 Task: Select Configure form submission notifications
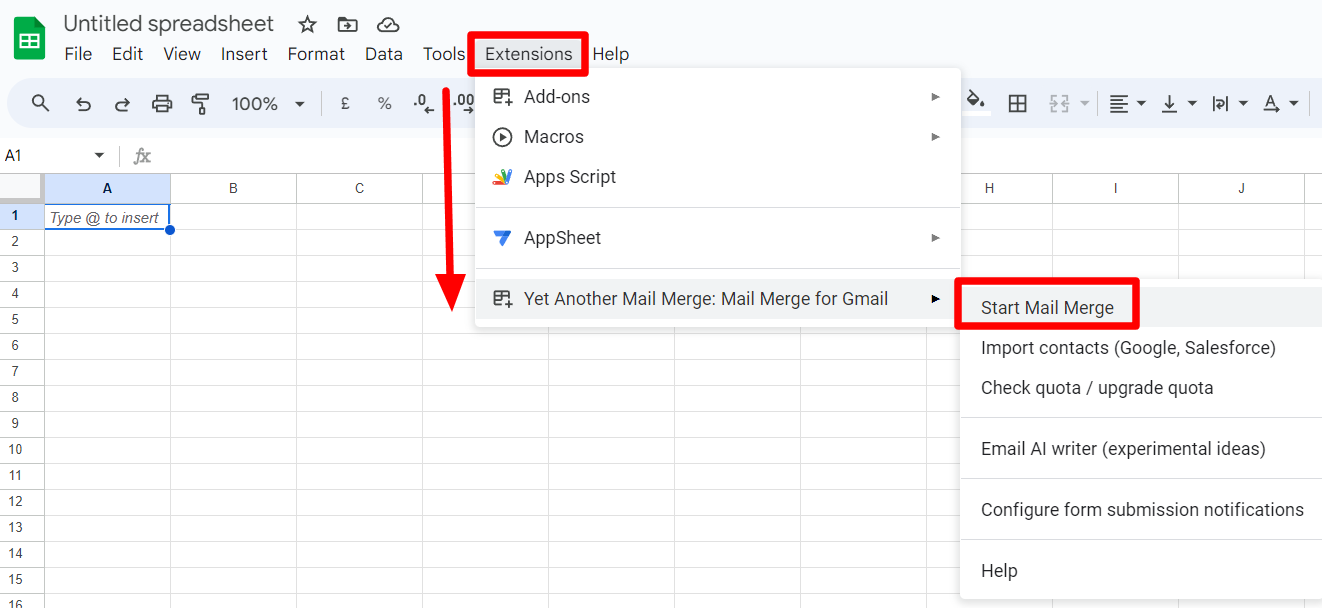point(1141,510)
